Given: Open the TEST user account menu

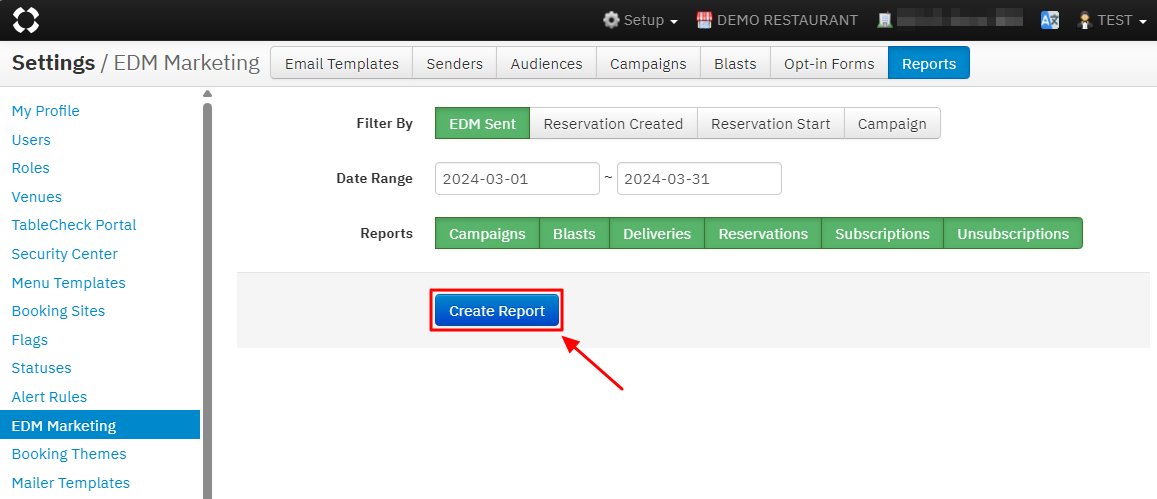Looking at the screenshot, I should point(1112,20).
